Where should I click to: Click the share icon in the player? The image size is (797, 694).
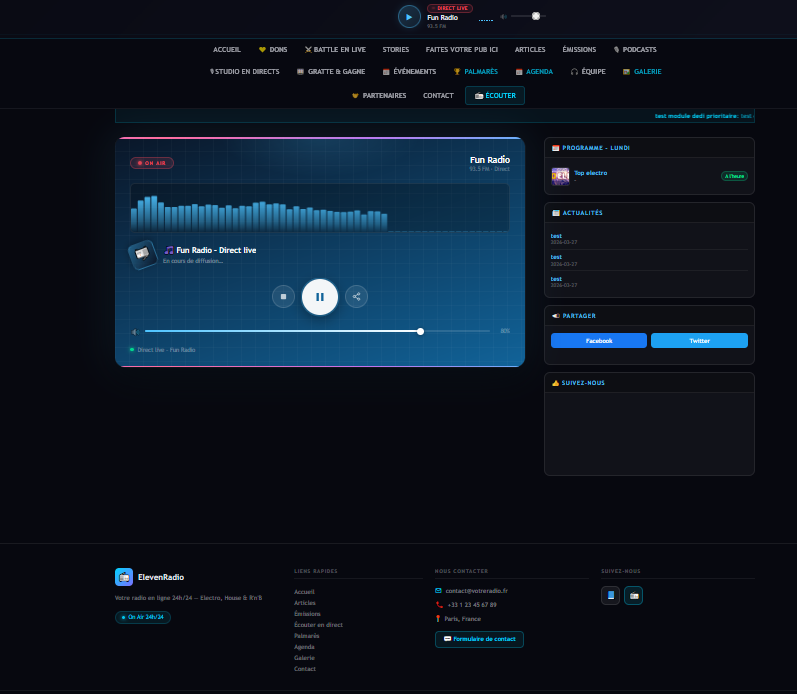click(356, 297)
